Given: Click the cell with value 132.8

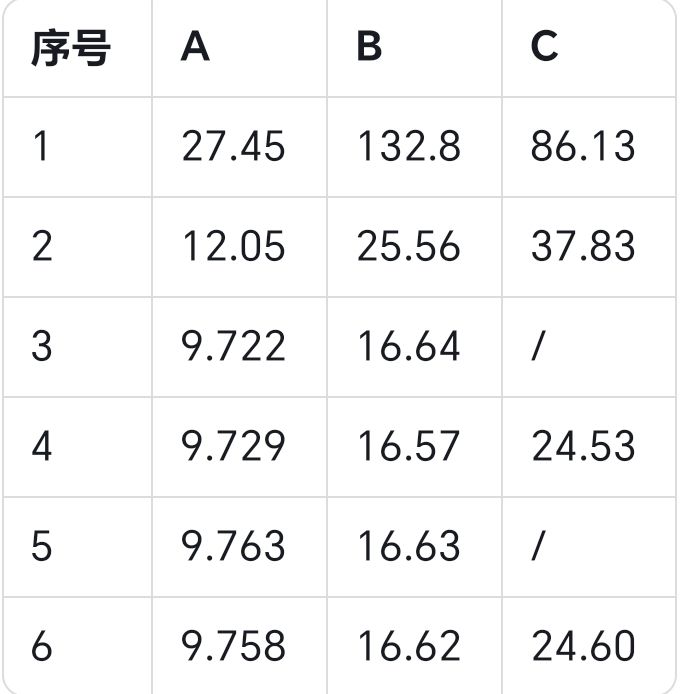Looking at the screenshot, I should click(x=408, y=147).
